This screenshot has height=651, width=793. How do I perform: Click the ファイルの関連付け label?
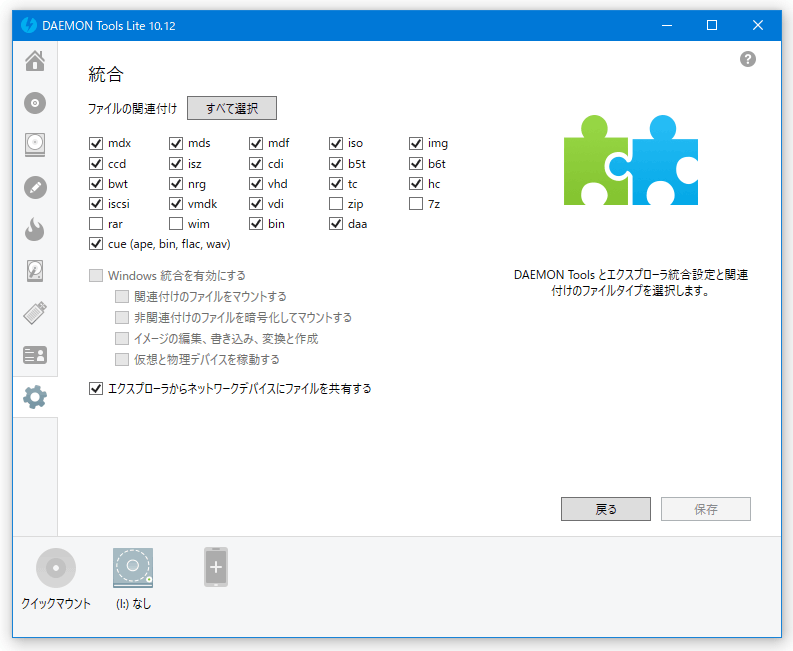pos(133,108)
